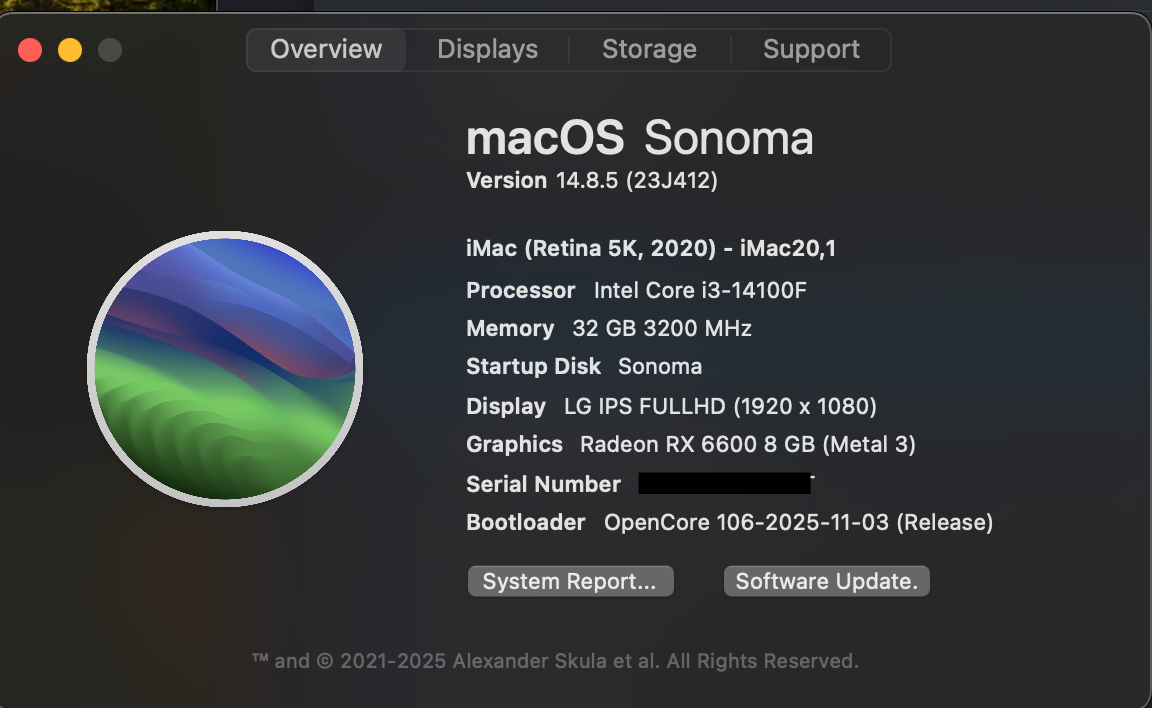1152x708 pixels.
Task: Close the About window with red button
Action: (30, 50)
